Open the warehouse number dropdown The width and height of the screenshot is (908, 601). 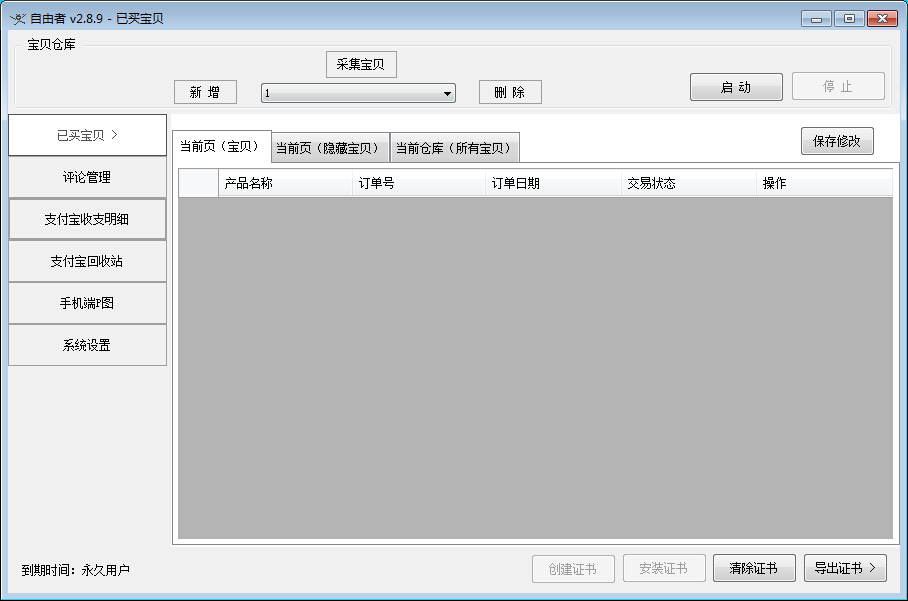447,92
